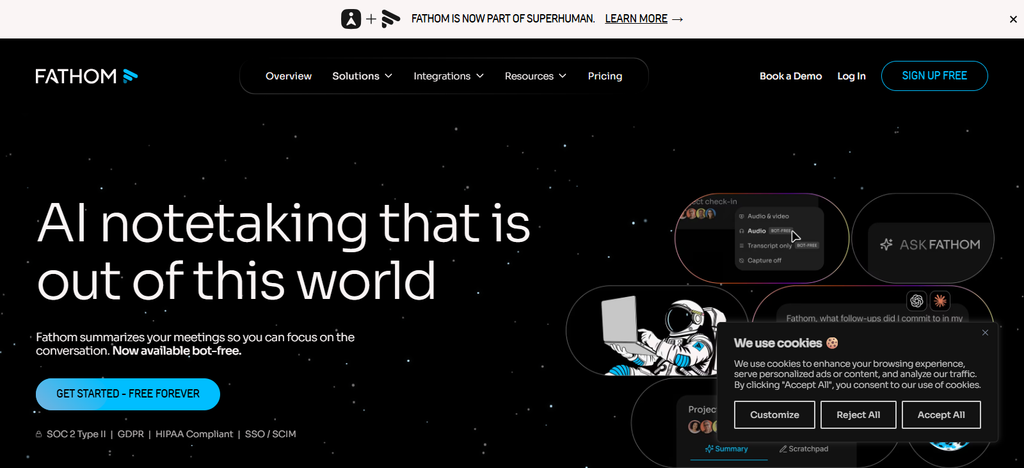1024x468 pixels.
Task: Click the 'HIPAA Compliant' text
Action: (194, 434)
